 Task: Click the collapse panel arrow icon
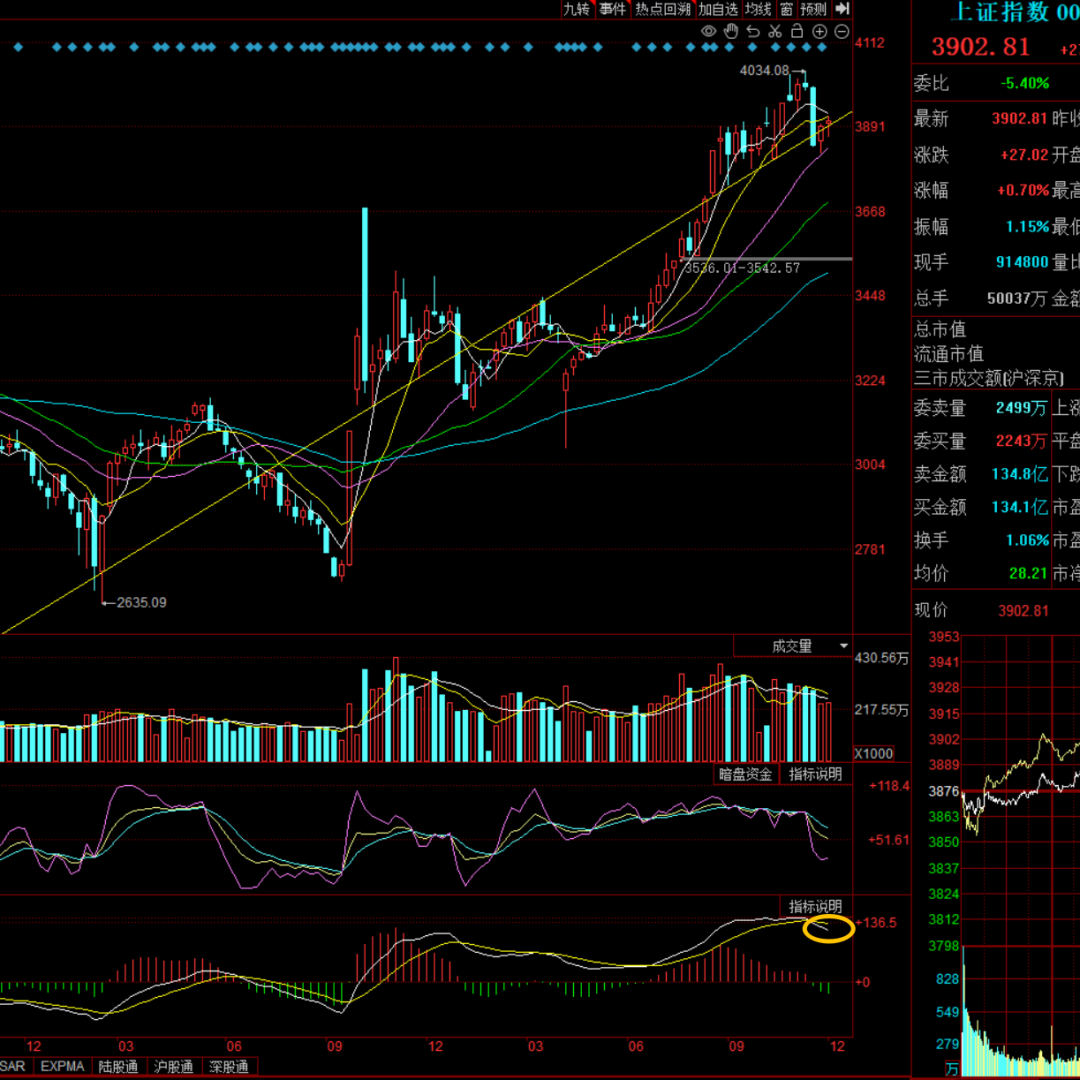(842, 9)
